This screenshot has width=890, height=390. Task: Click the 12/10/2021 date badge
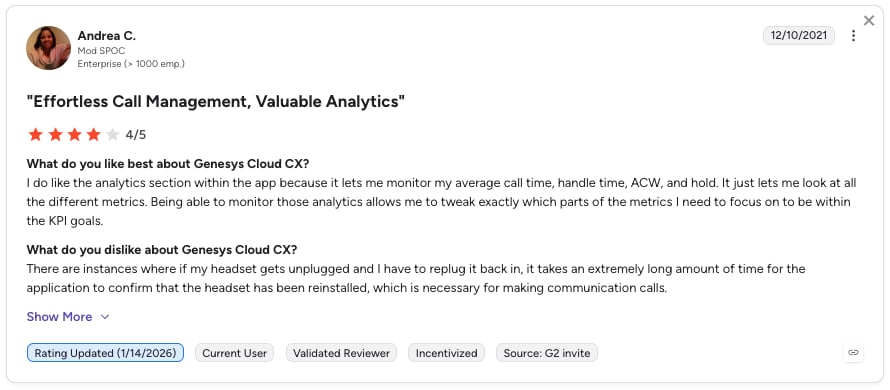[799, 35]
